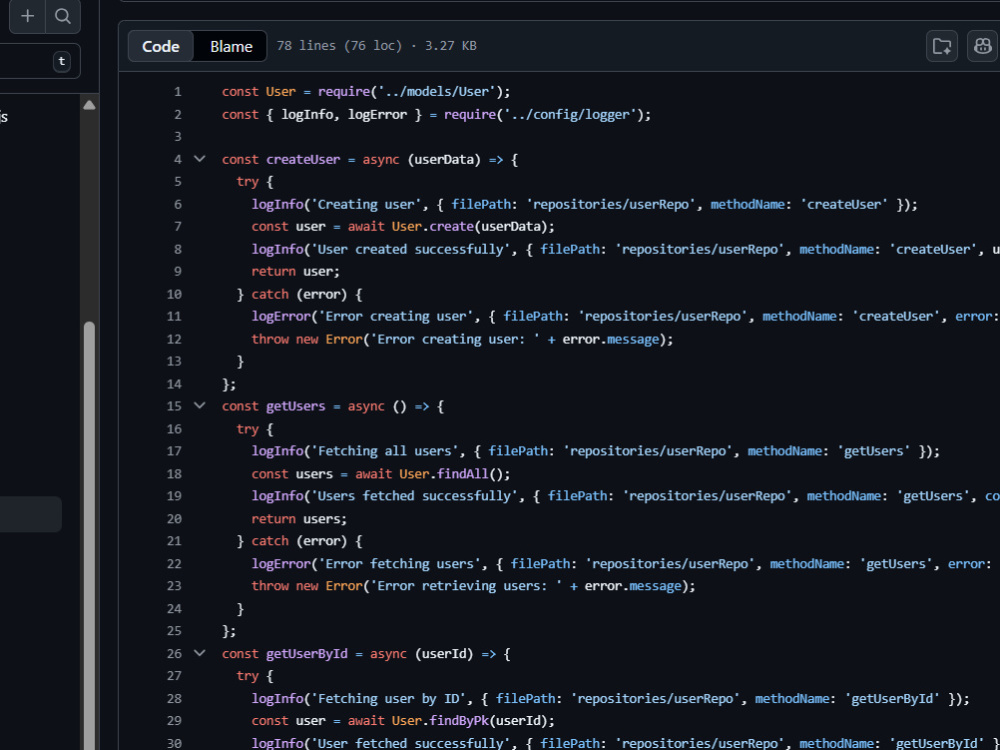Click line number 23
Image resolution: width=1000 pixels, height=750 pixels.
pos(174,586)
